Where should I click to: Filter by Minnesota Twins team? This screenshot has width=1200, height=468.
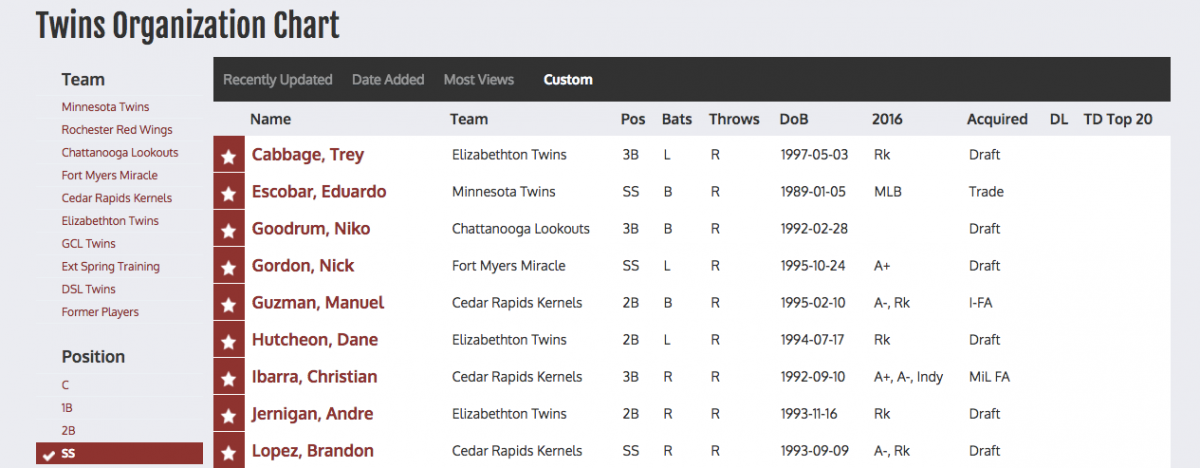[105, 107]
